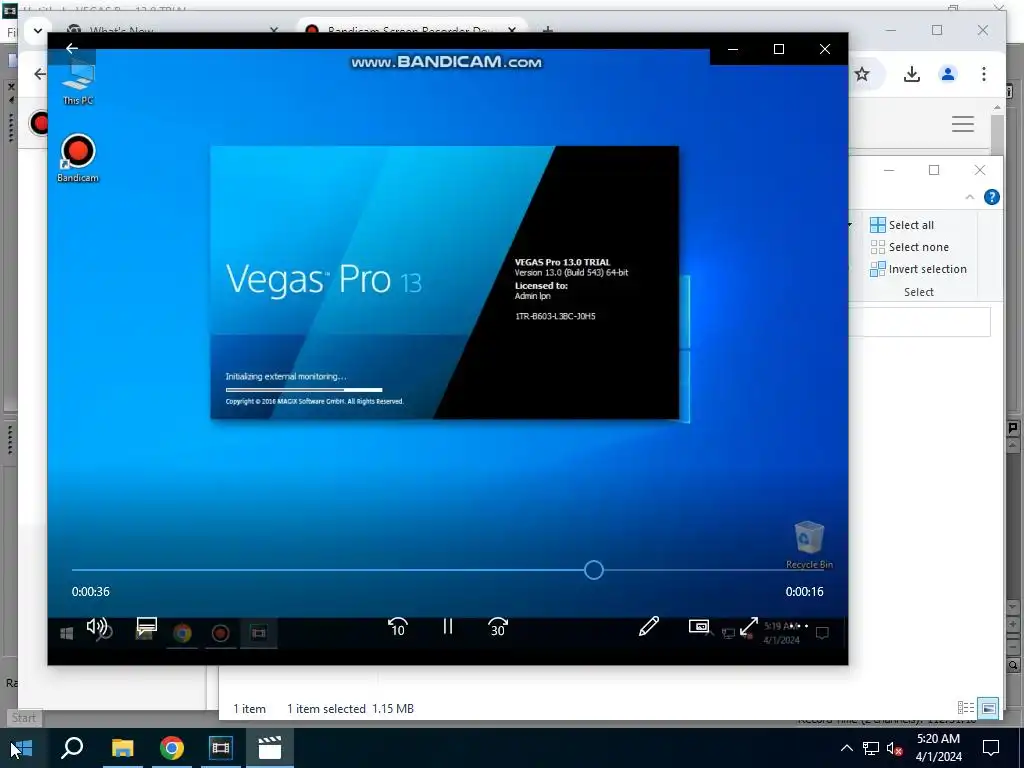Open Vegas Pro from the taskbar
Viewport: 1024px width, 768px height.
coord(221,748)
